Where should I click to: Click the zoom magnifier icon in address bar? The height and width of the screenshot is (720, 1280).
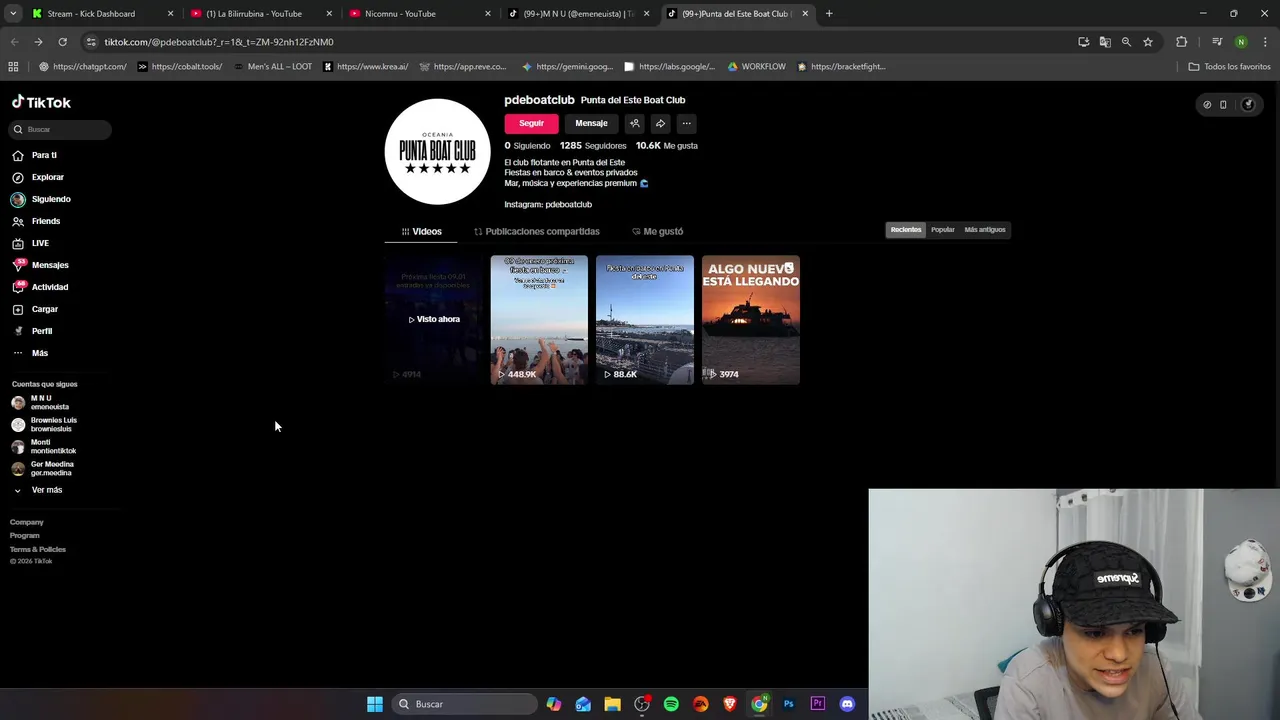point(1126,42)
